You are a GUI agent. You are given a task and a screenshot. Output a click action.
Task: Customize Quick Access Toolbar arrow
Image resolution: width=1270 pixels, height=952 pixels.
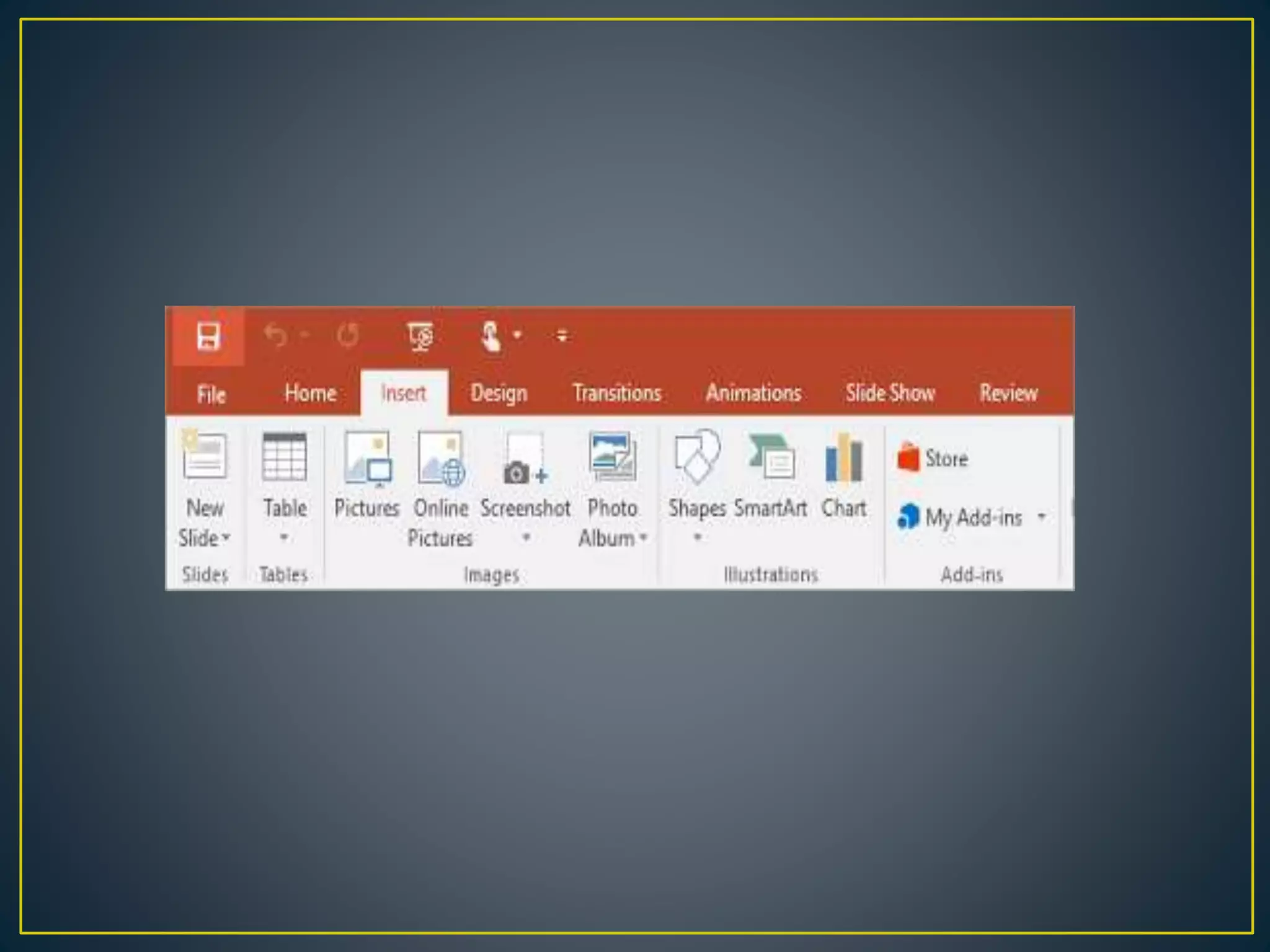click(562, 336)
